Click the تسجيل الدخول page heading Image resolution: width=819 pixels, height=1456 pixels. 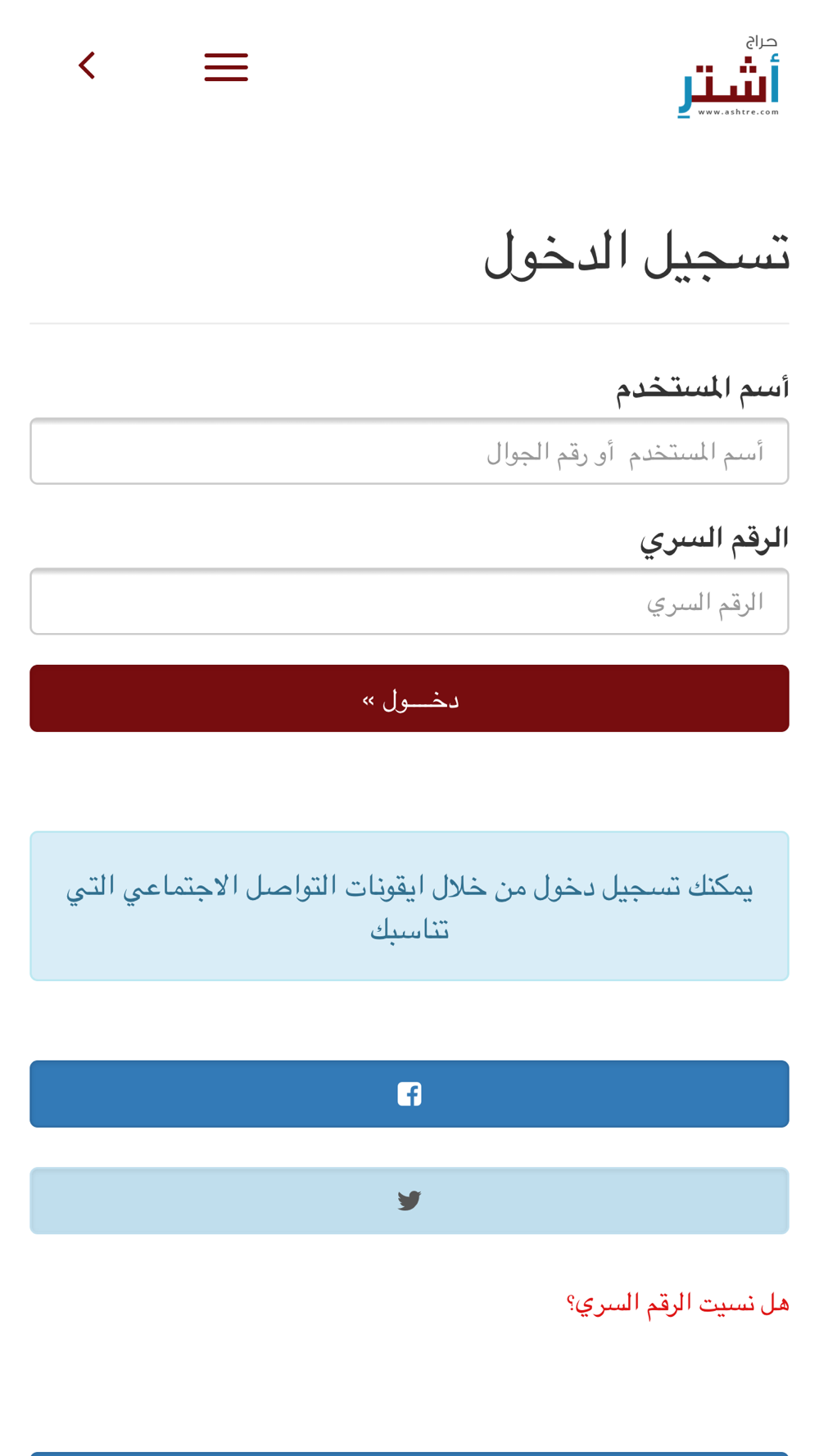tap(637, 253)
